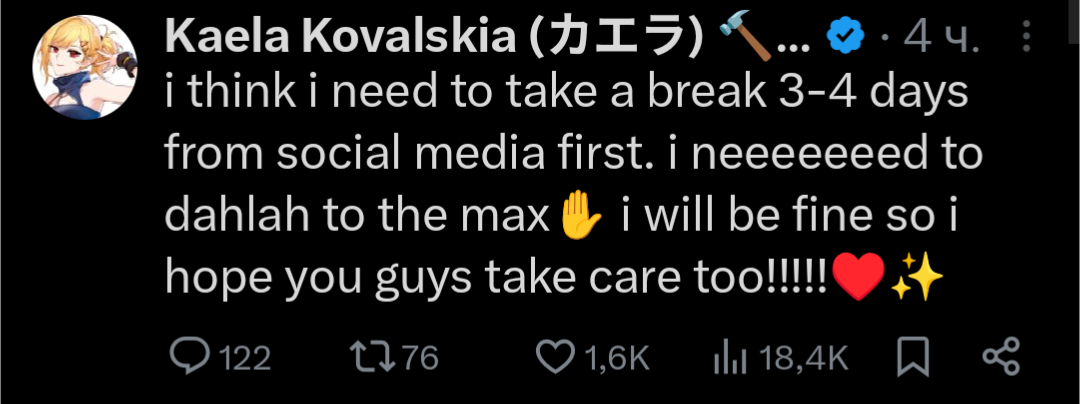Image resolution: width=1080 pixels, height=404 pixels.
Task: Click the hammer emoji in the name
Action: point(741,38)
